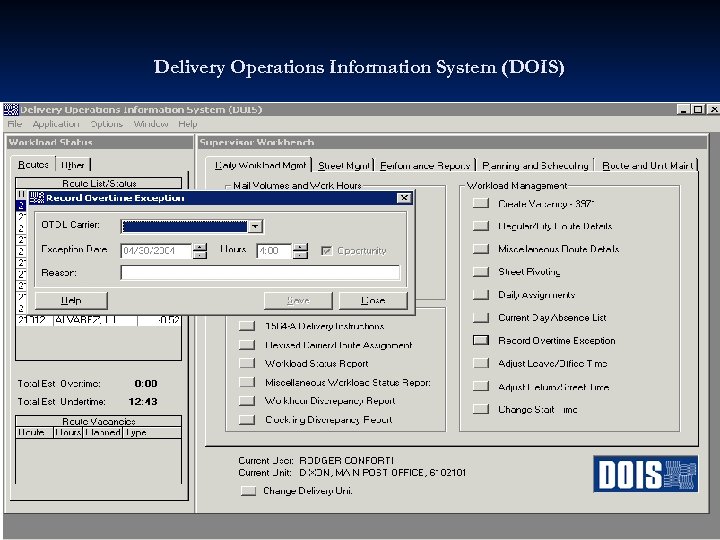Click the Miscellaneous Workload Status Report button
Screen dimensions: 720x540
[x=247, y=382]
